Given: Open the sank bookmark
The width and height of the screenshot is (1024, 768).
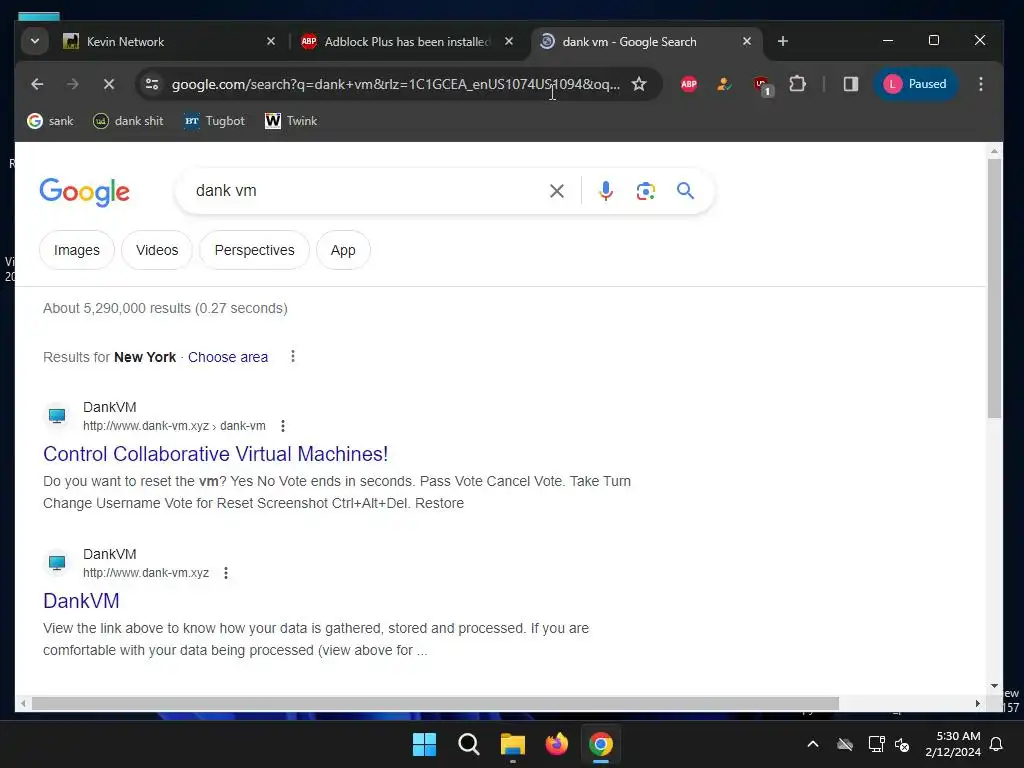Looking at the screenshot, I should (x=50, y=121).
